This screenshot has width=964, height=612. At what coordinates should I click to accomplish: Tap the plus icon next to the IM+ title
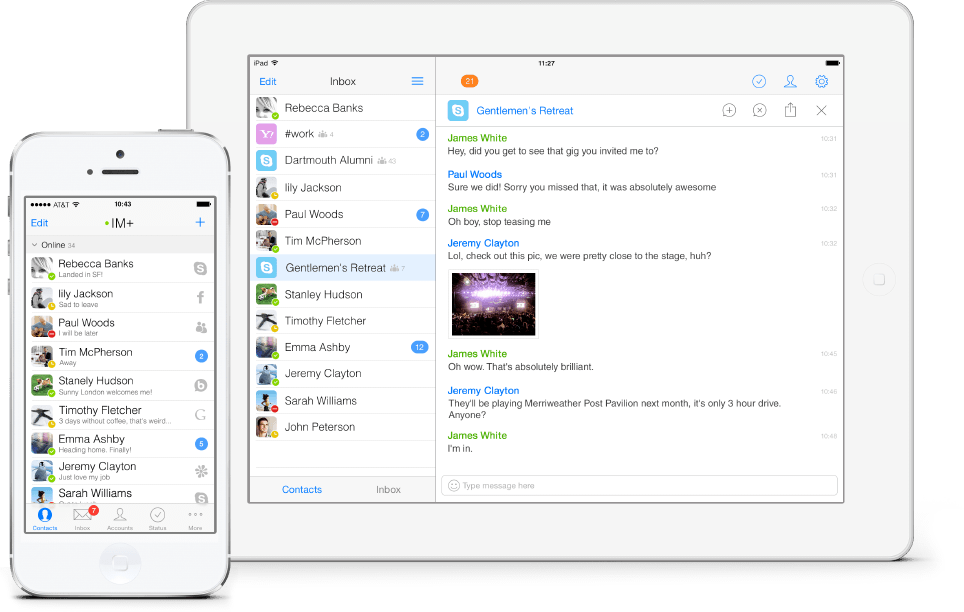click(199, 222)
